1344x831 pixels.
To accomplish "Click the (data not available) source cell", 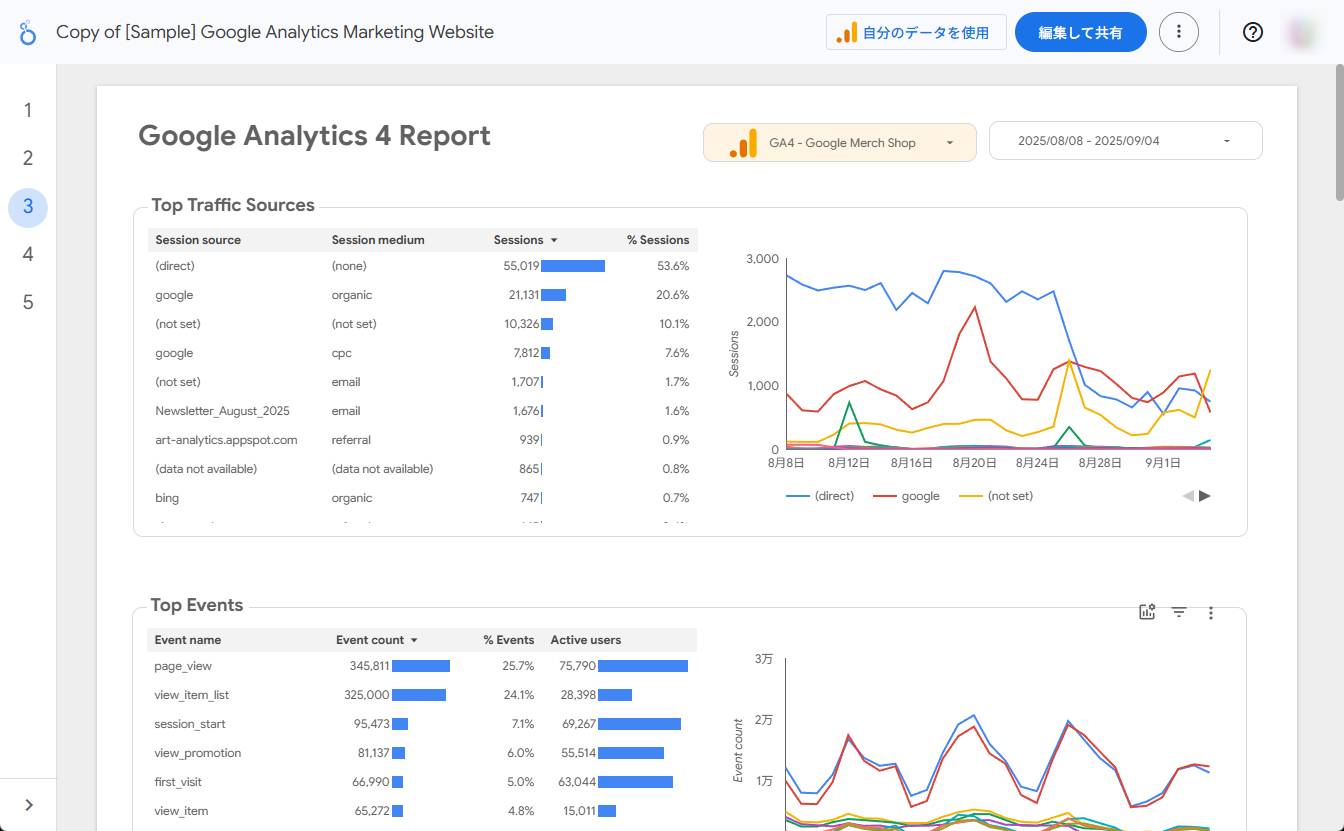I will pos(206,469).
